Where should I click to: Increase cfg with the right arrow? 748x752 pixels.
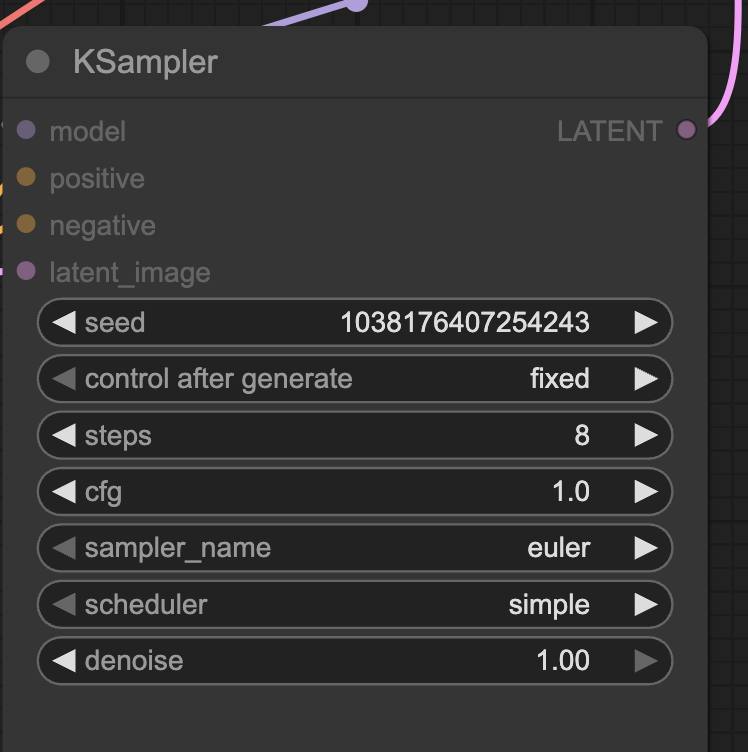646,492
